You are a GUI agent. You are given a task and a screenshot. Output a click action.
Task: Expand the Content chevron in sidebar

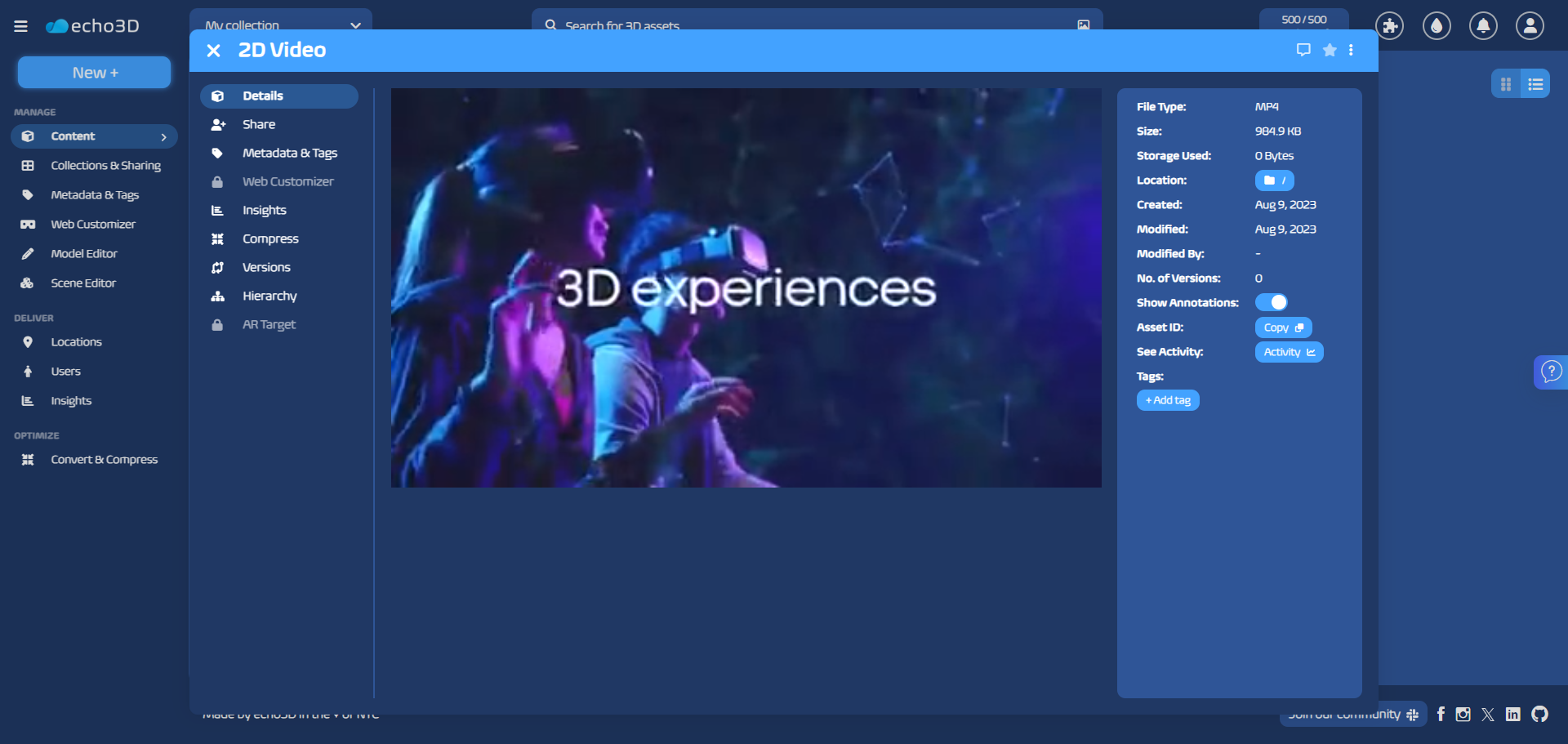(163, 136)
